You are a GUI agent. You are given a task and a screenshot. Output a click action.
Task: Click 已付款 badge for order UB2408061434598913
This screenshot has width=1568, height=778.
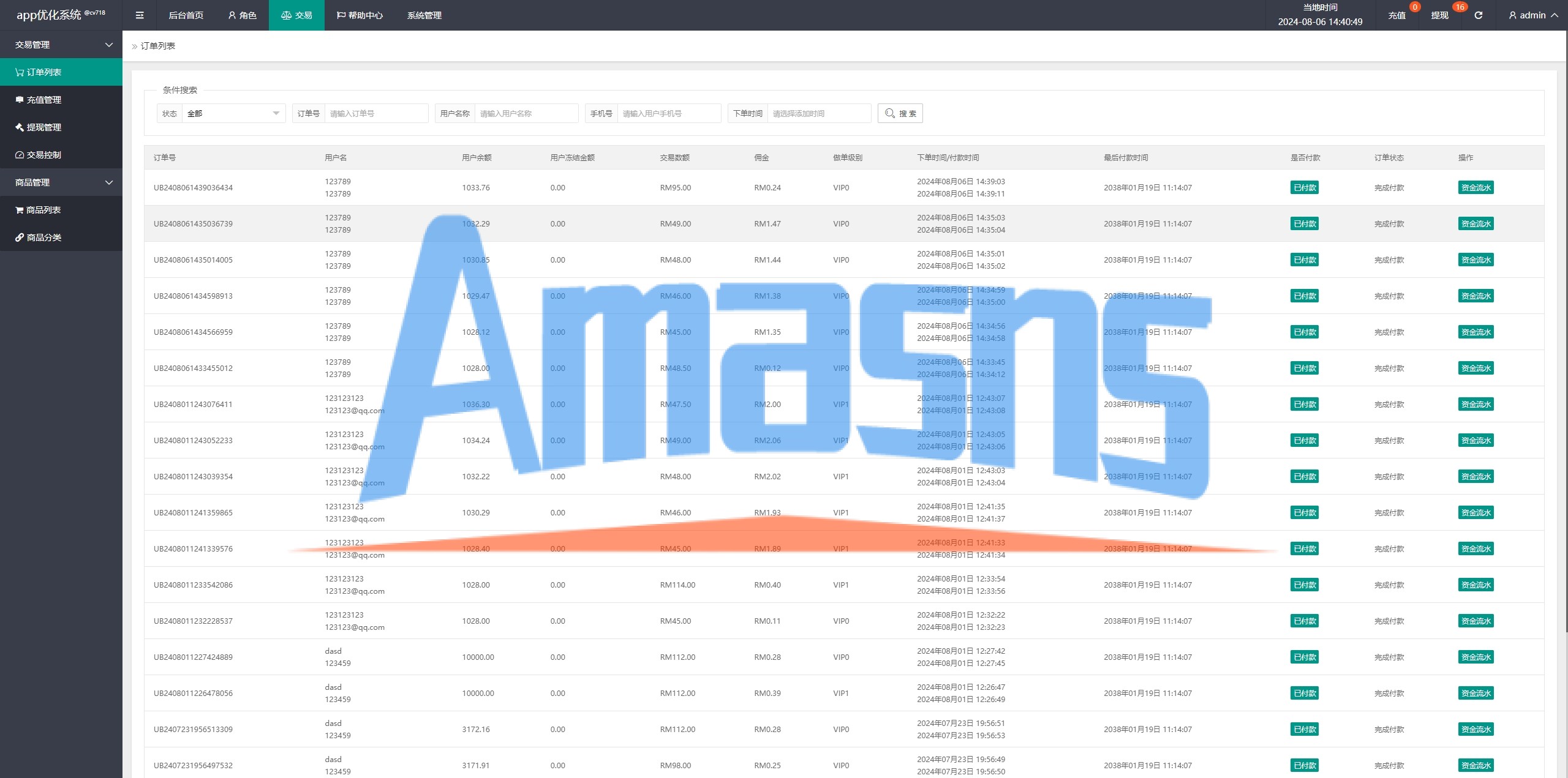click(x=1305, y=296)
